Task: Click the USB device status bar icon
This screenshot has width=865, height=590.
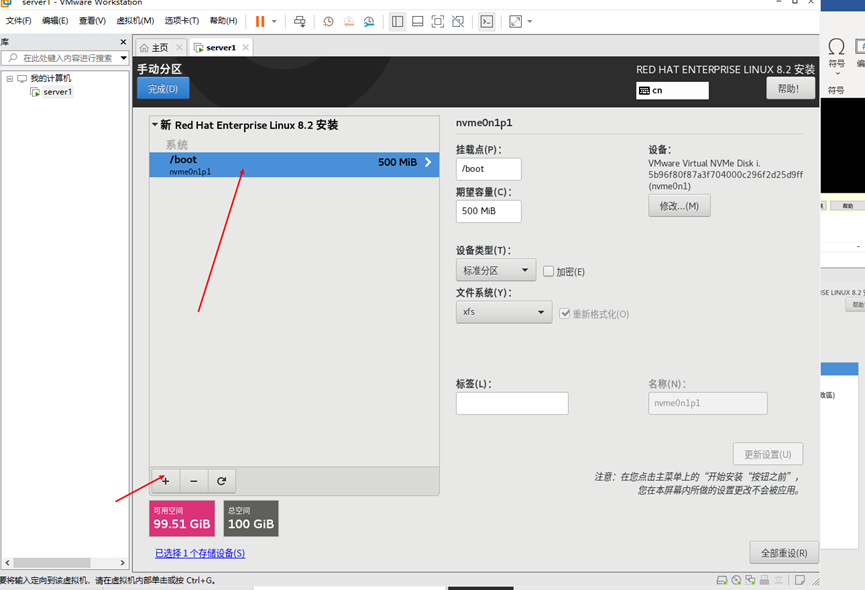Action: (x=765, y=580)
